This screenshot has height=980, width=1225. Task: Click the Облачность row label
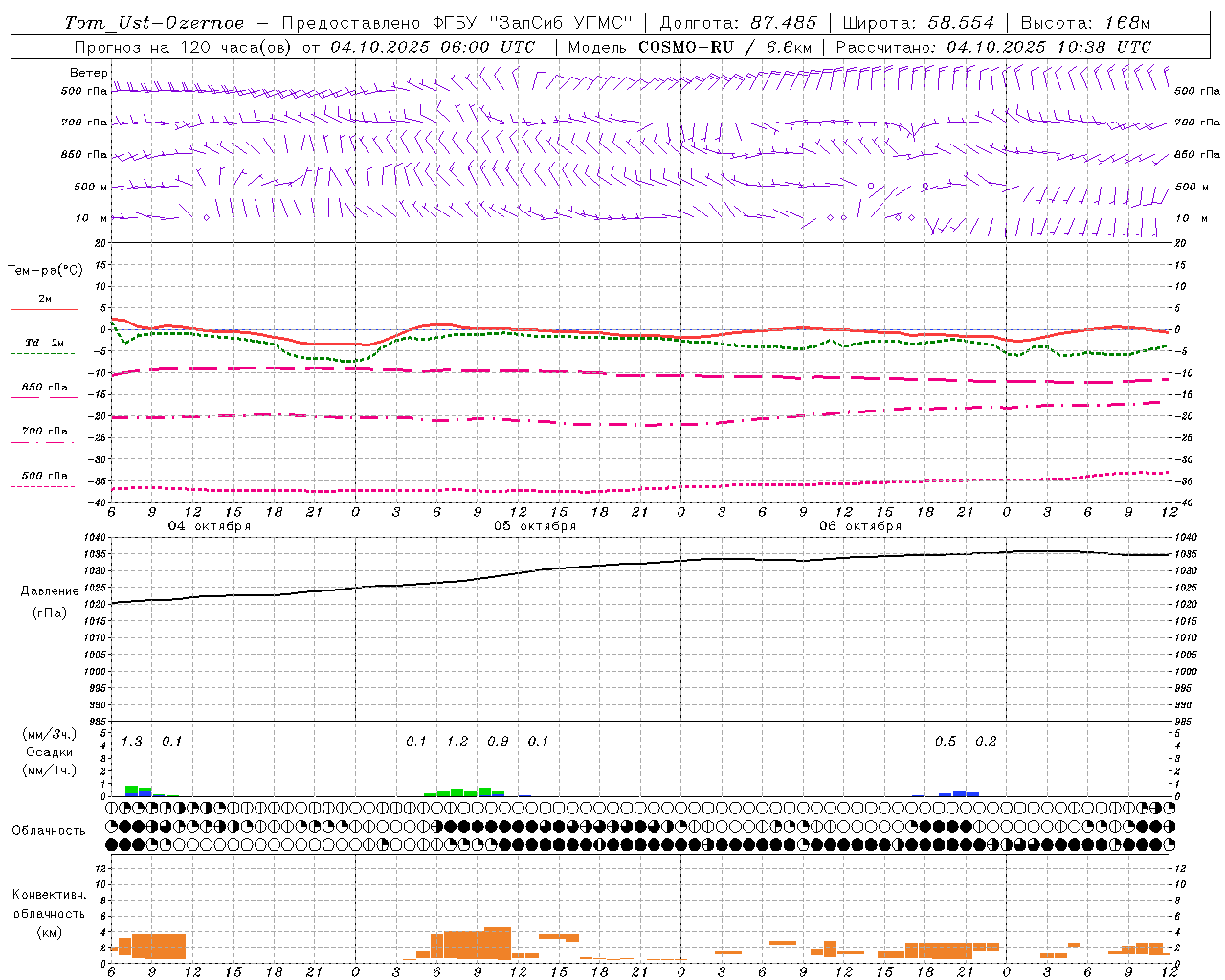coord(49,831)
